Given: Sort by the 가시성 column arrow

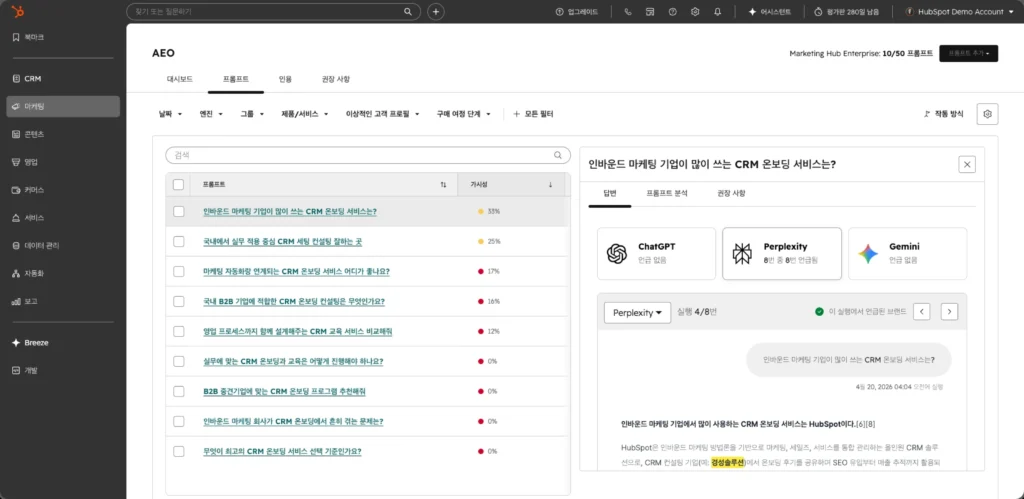Looking at the screenshot, I should 550,185.
